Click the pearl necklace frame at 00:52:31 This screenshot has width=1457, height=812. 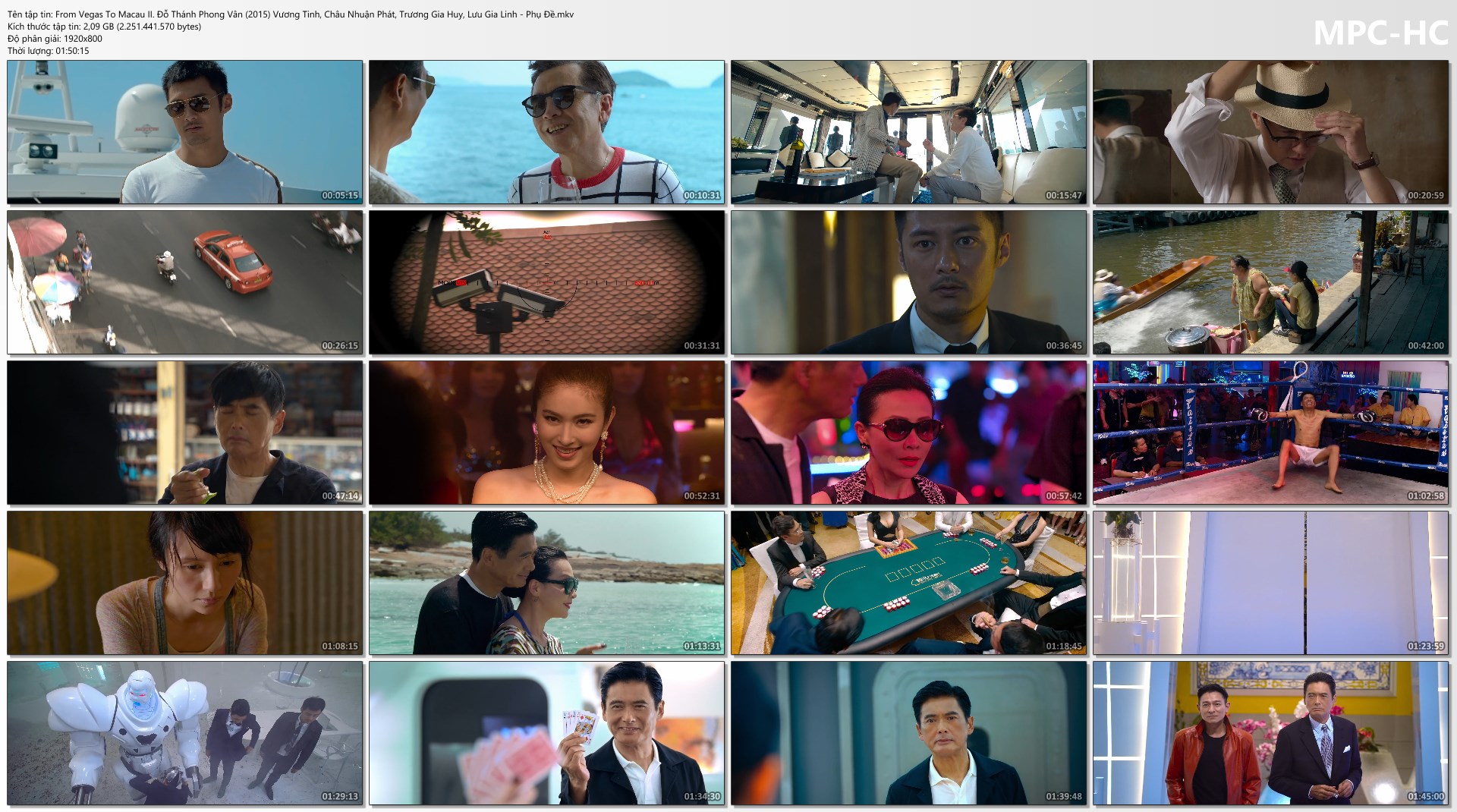click(x=547, y=433)
